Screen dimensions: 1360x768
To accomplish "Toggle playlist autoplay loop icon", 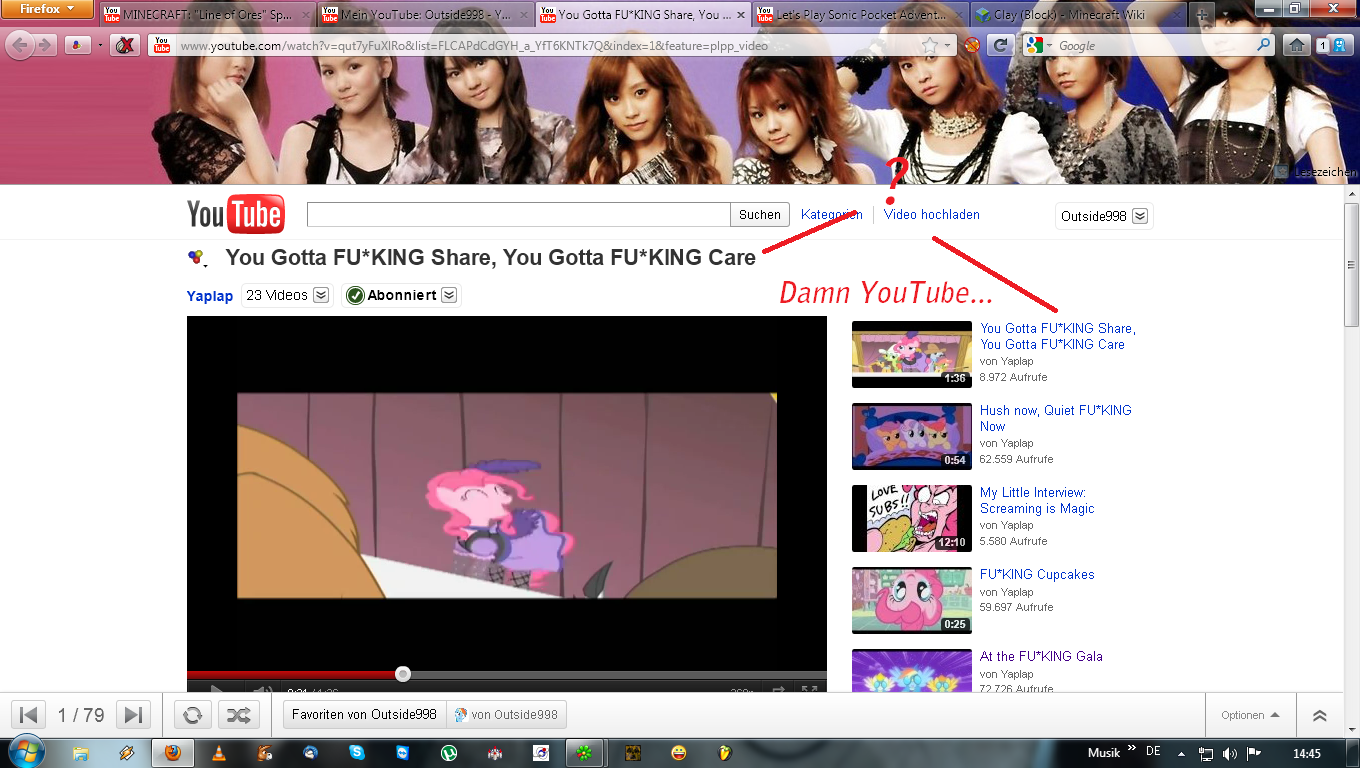I will (193, 715).
